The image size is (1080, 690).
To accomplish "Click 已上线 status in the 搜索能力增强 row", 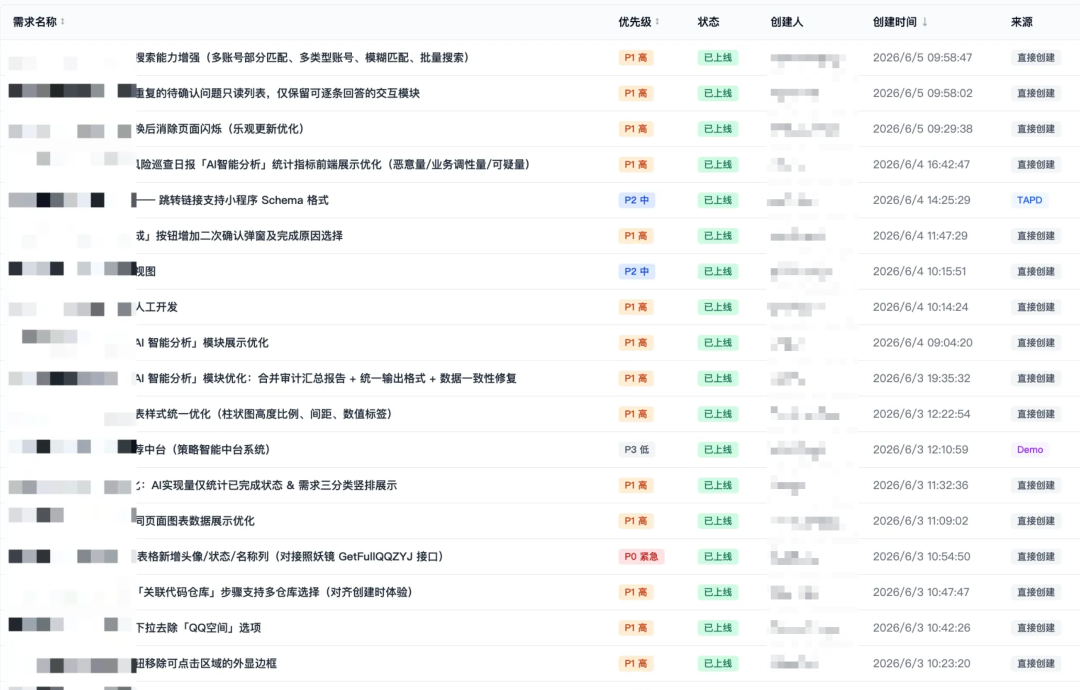I will (718, 58).
